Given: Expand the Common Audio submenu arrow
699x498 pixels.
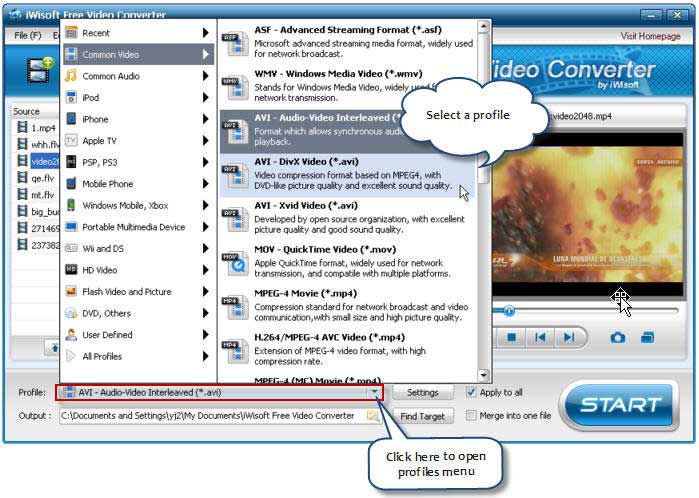Looking at the screenshot, I should [x=206, y=76].
